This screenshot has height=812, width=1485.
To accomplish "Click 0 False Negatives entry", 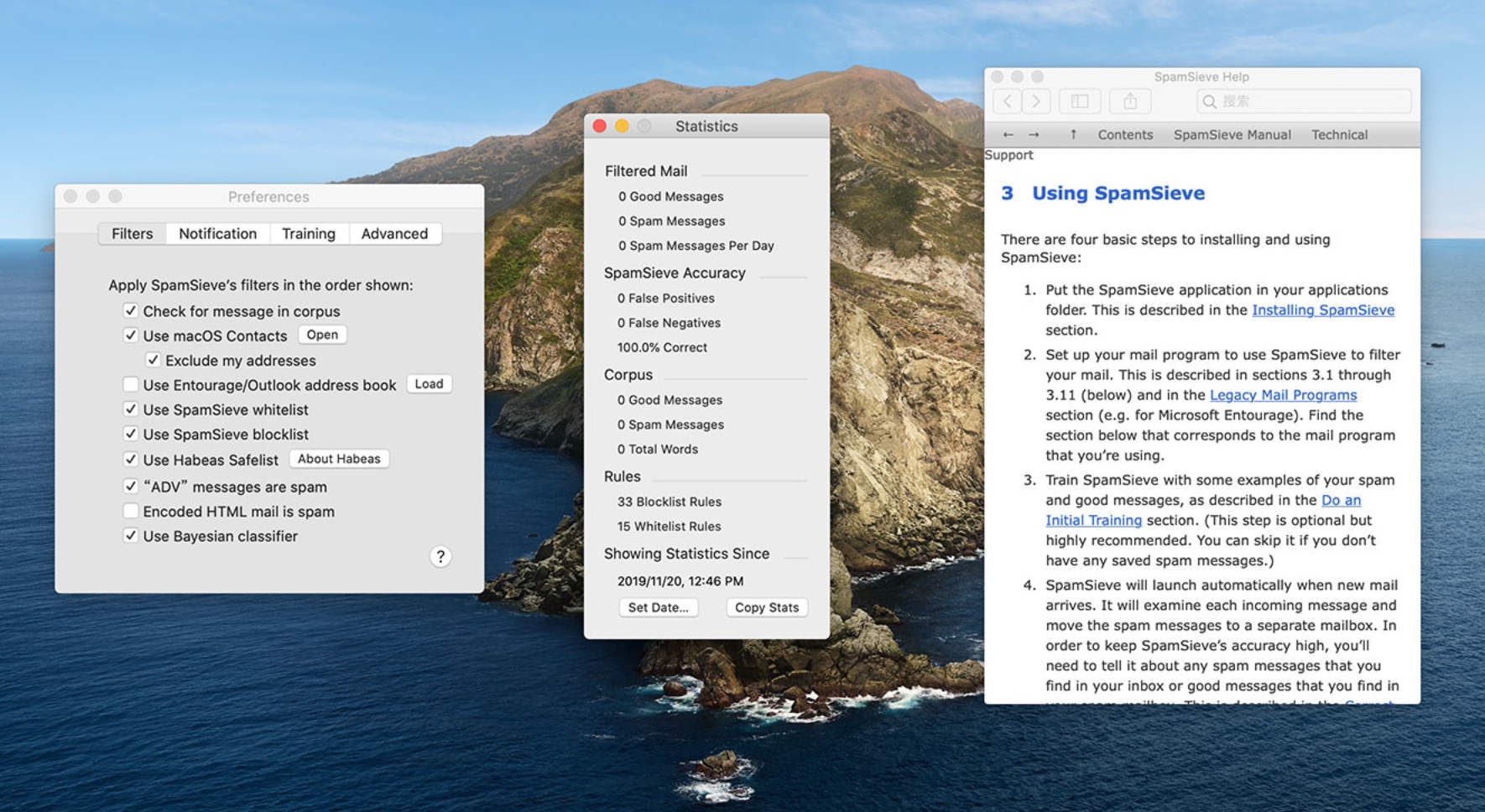I will click(669, 322).
